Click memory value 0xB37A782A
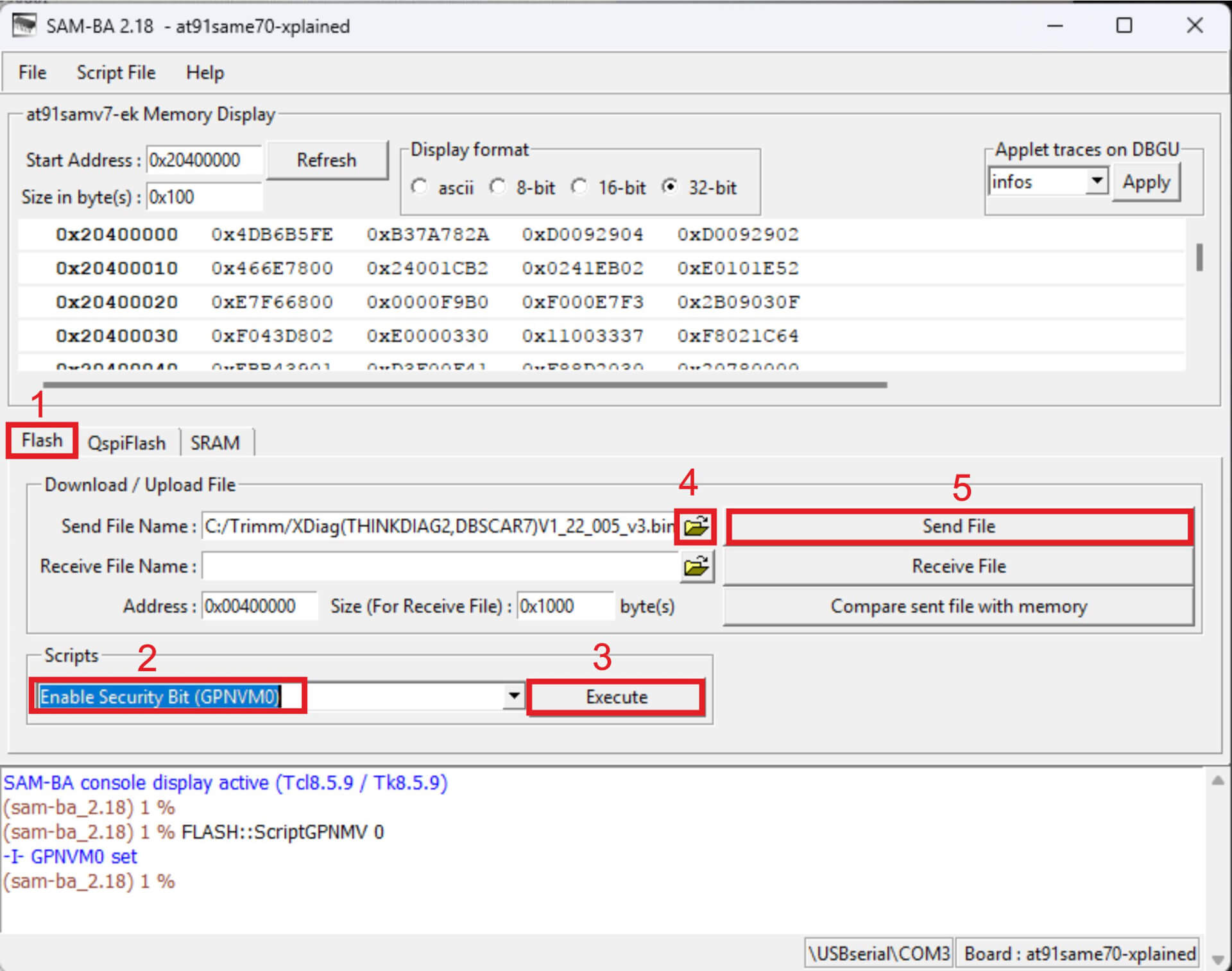This screenshot has width=1232, height=971. point(427,234)
